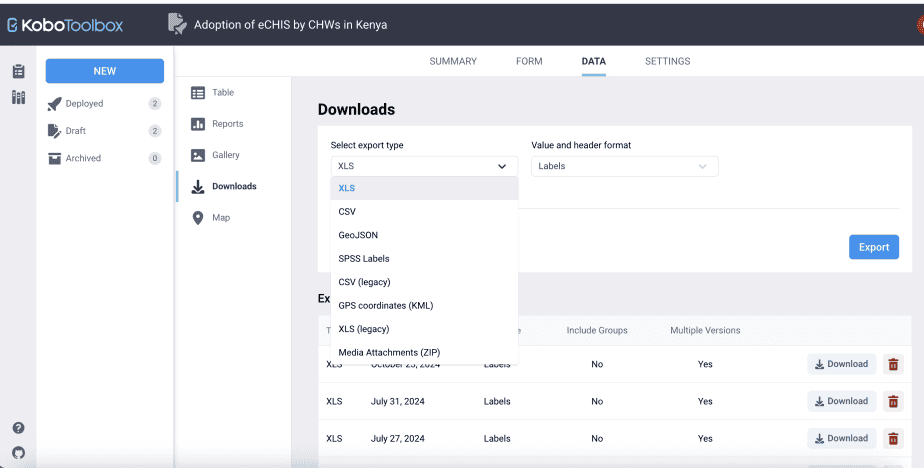Open the GitHub icon link
The image size is (924, 468).
(18, 452)
